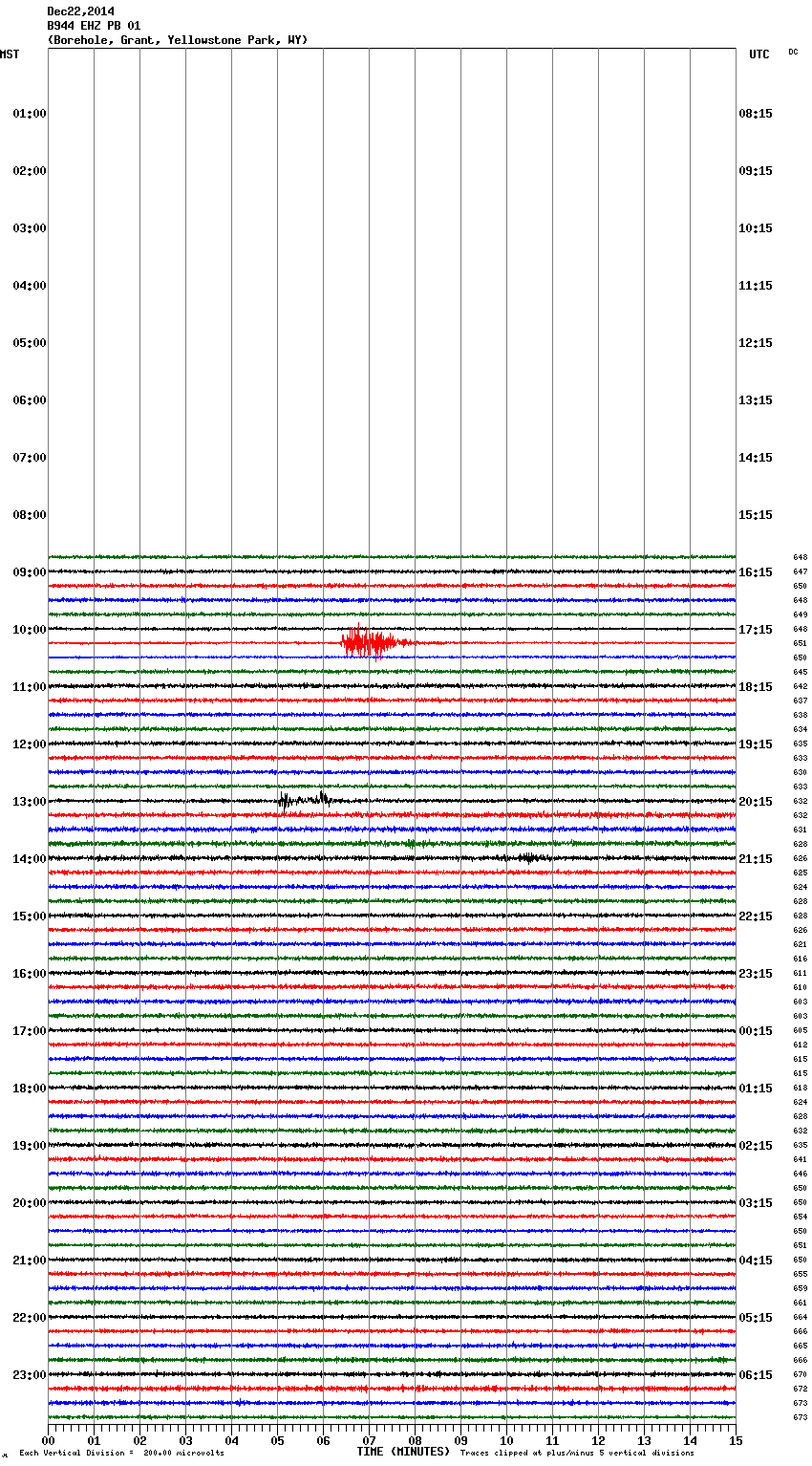Select the 07:00 MST time label

click(x=30, y=458)
